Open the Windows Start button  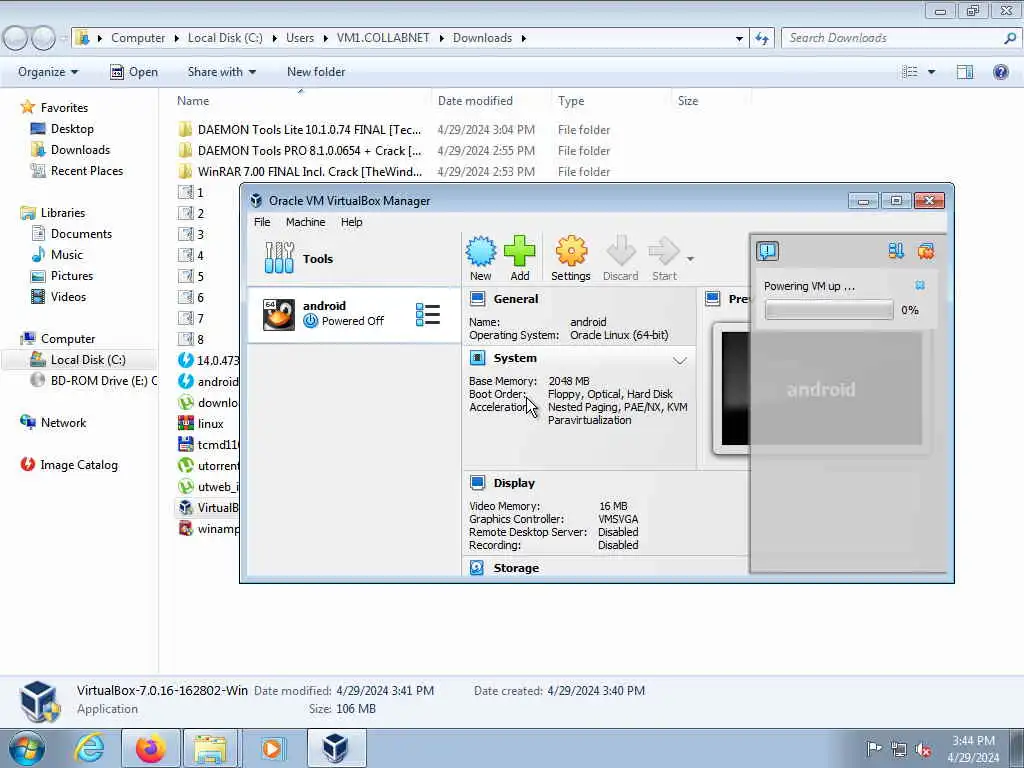pyautogui.click(x=27, y=748)
